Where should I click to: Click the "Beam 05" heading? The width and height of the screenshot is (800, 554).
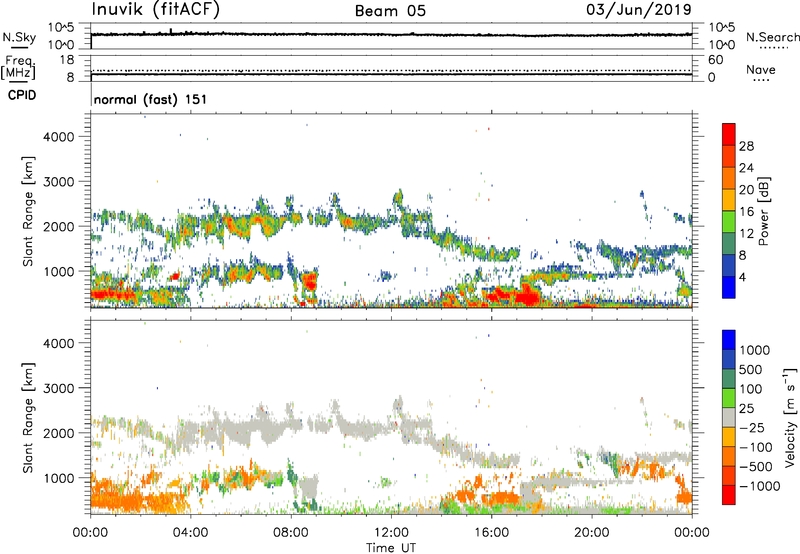tap(390, 11)
